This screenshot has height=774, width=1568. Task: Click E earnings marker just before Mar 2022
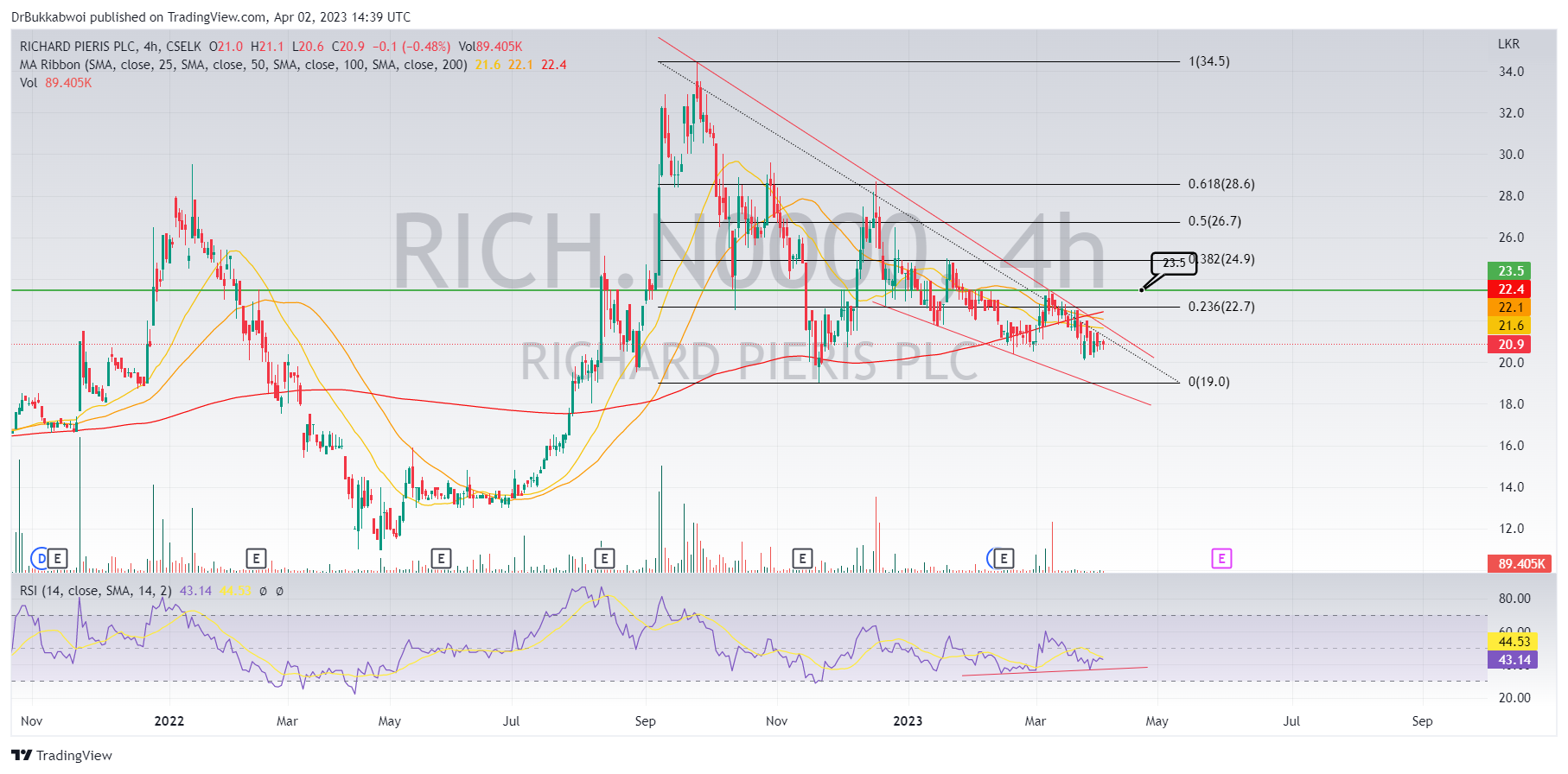256,559
